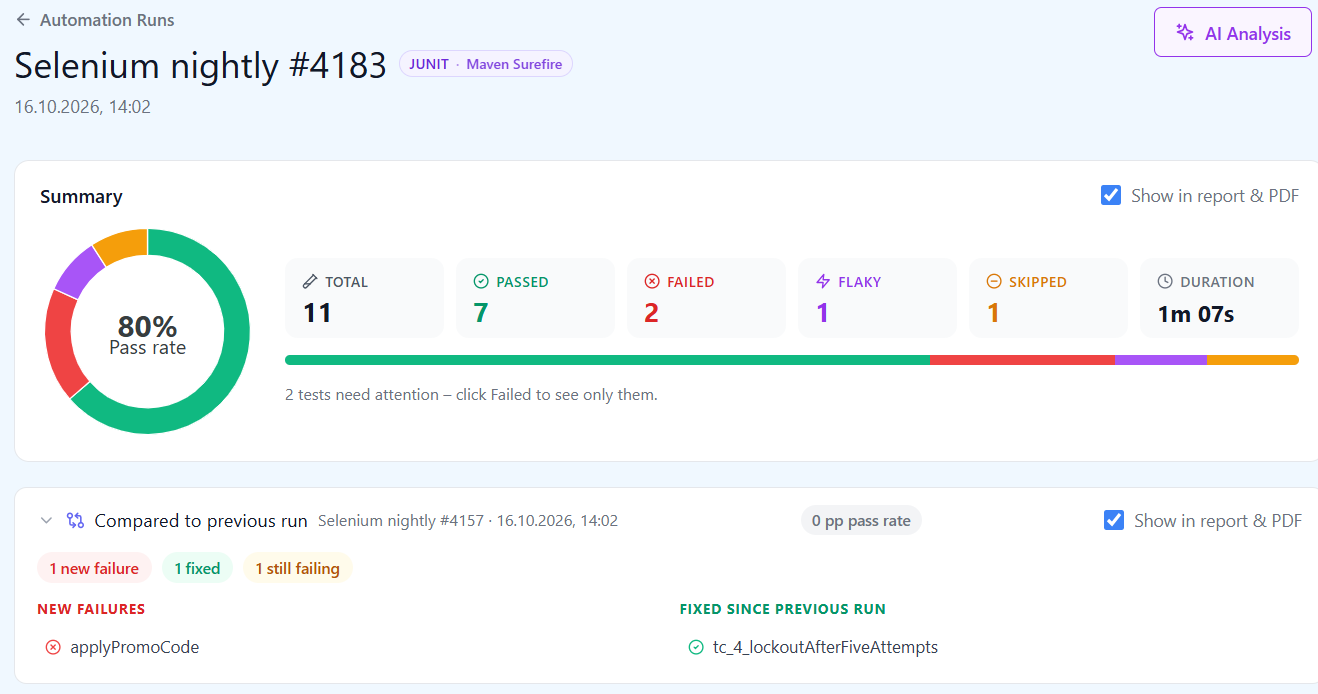Image resolution: width=1318 pixels, height=694 pixels.
Task: Filter by the FLAKY 1 card
Action: coord(877,298)
